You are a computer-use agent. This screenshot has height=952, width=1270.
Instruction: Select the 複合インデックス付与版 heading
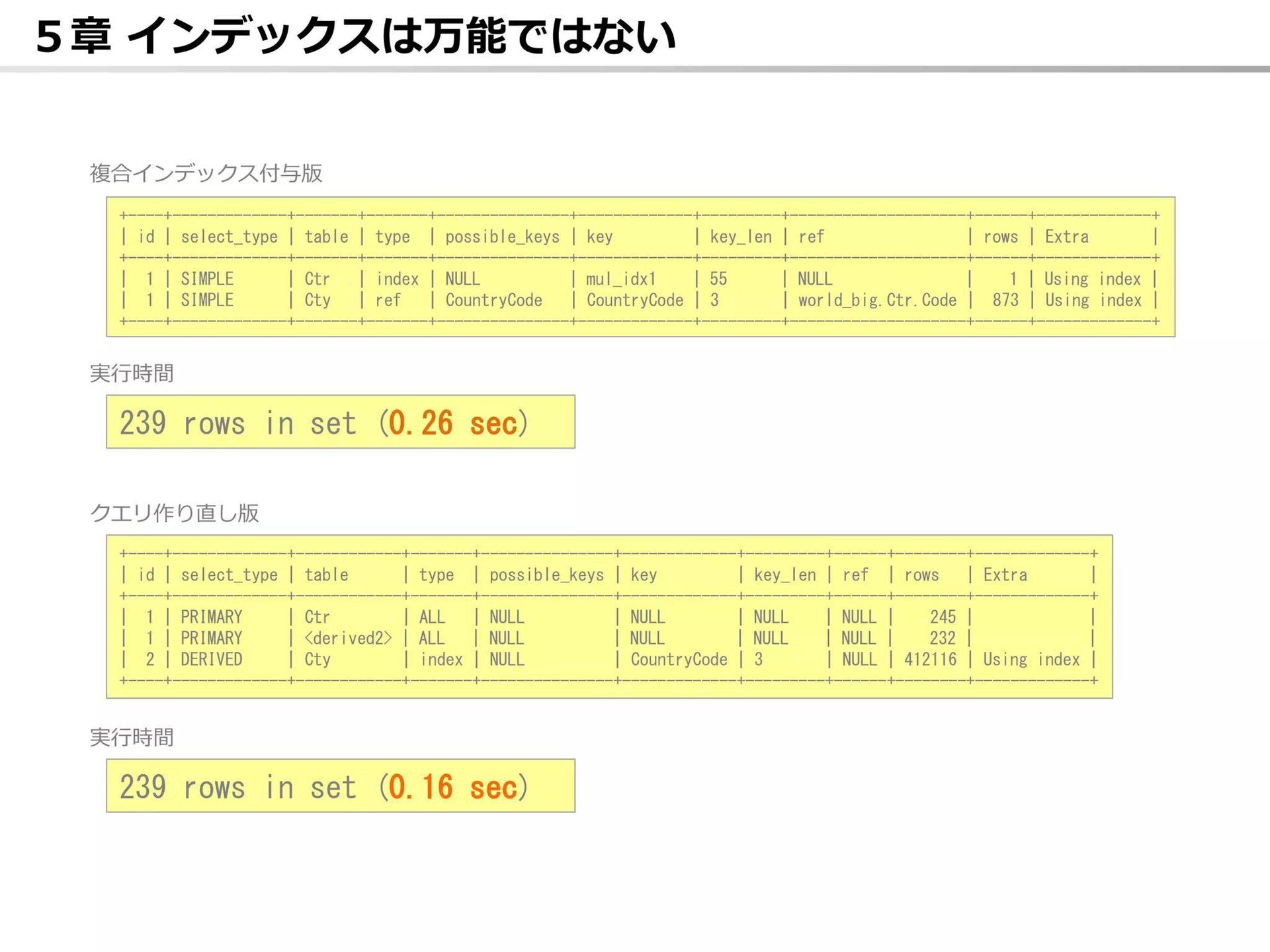[206, 173]
